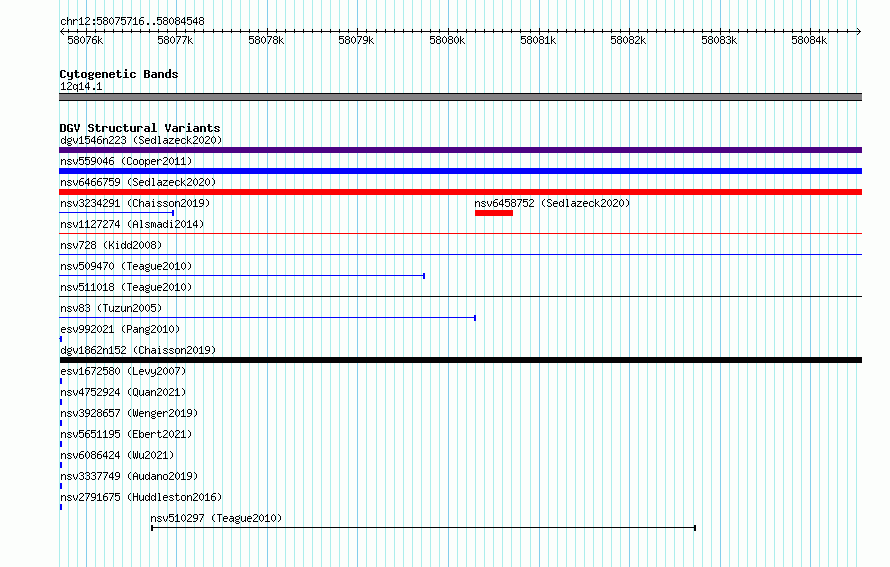890x567 pixels.
Task: Select the short blue nsv3234291 feature line
Action: (116, 213)
